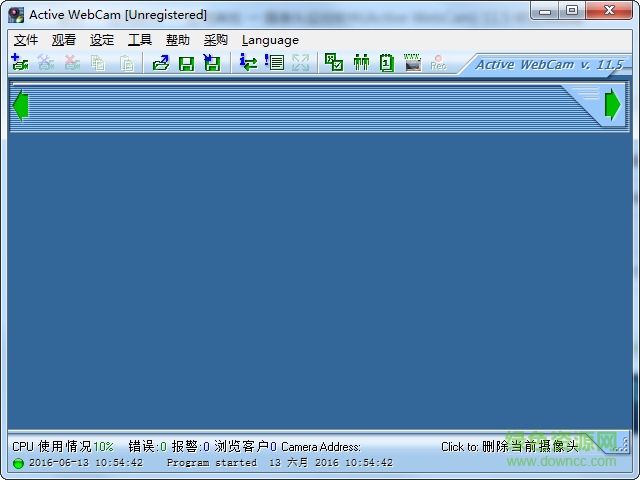This screenshot has height=480, width=640.
Task: Open the 帮助 menu
Action: [x=178, y=40]
